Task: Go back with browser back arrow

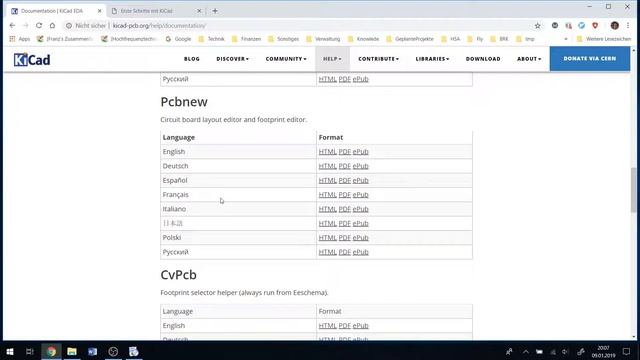Action: coord(12,25)
